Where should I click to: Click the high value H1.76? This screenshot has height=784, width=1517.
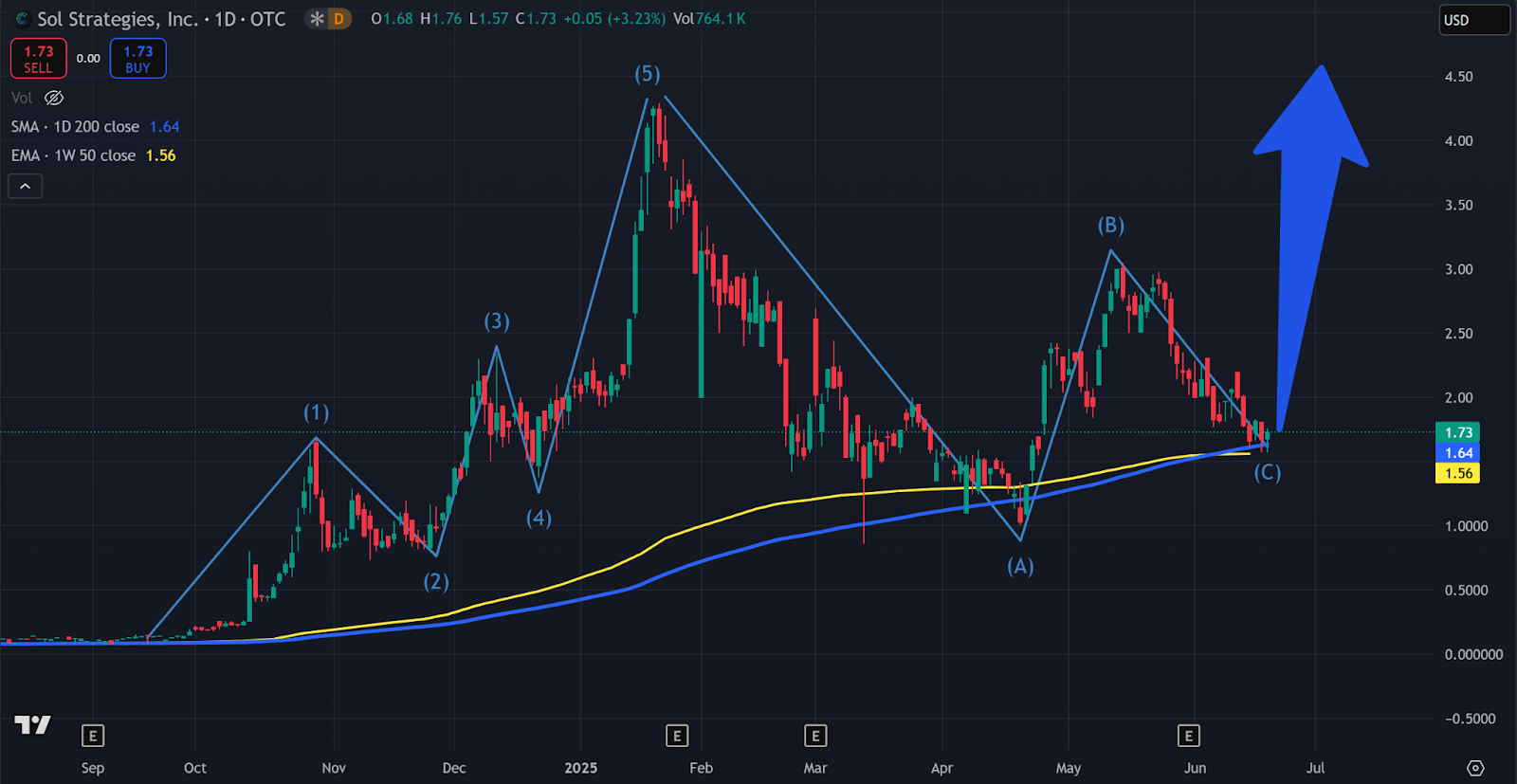coord(441,19)
